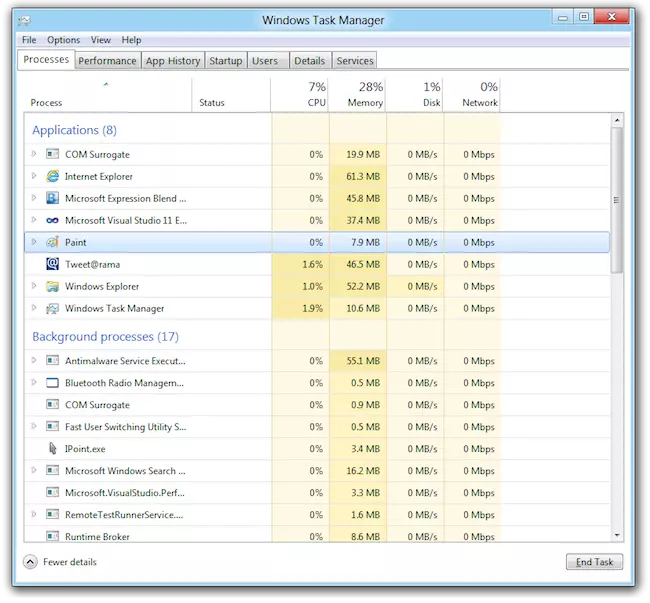Click the scrollbar down arrow
The height and width of the screenshot is (603, 650).
[x=617, y=535]
